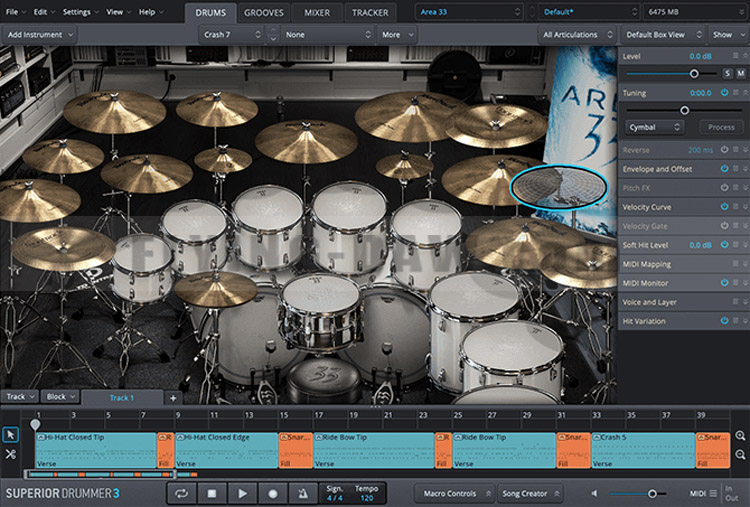
Task: Solo the instrument with S button
Action: [727, 74]
